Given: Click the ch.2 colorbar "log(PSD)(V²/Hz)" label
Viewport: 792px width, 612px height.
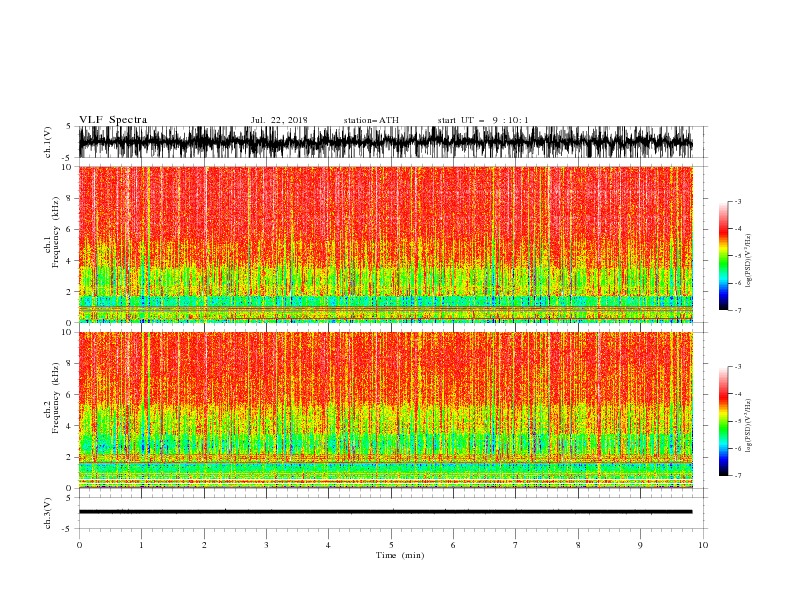Looking at the screenshot, I should pos(748,426).
